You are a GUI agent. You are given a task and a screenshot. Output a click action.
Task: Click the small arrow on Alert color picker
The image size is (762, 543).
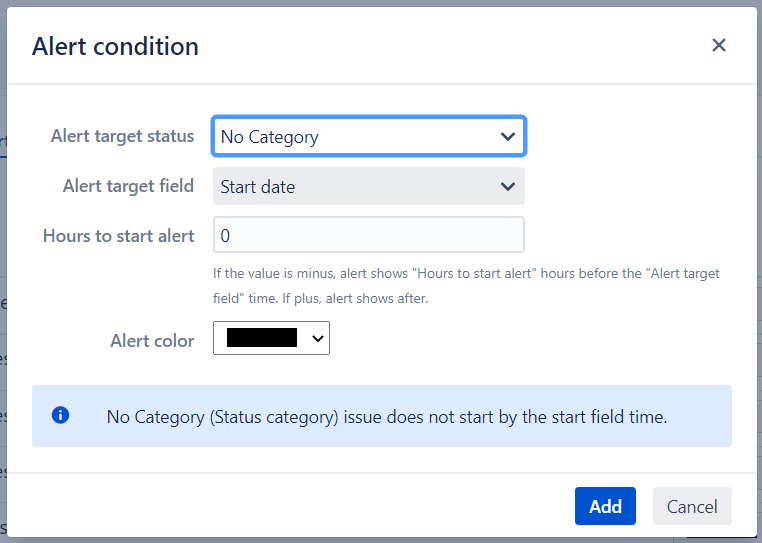(x=318, y=339)
